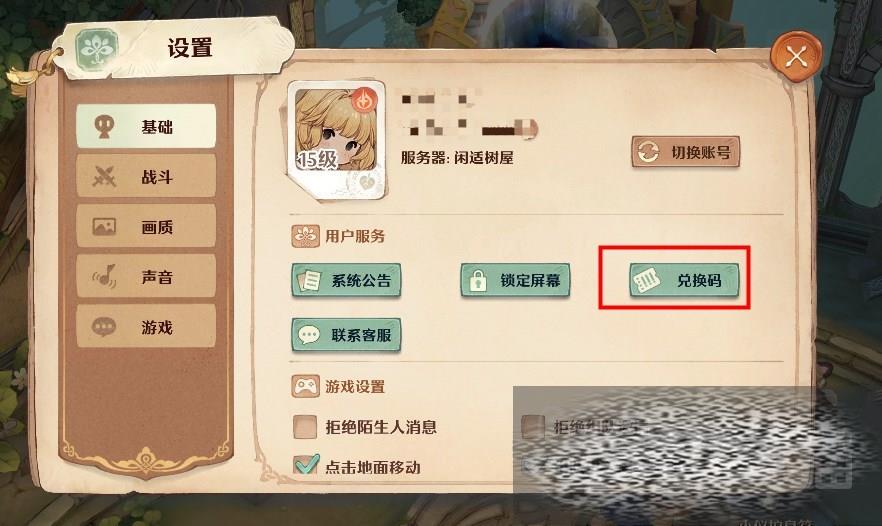Click the picture icon beside 画质

(104, 227)
